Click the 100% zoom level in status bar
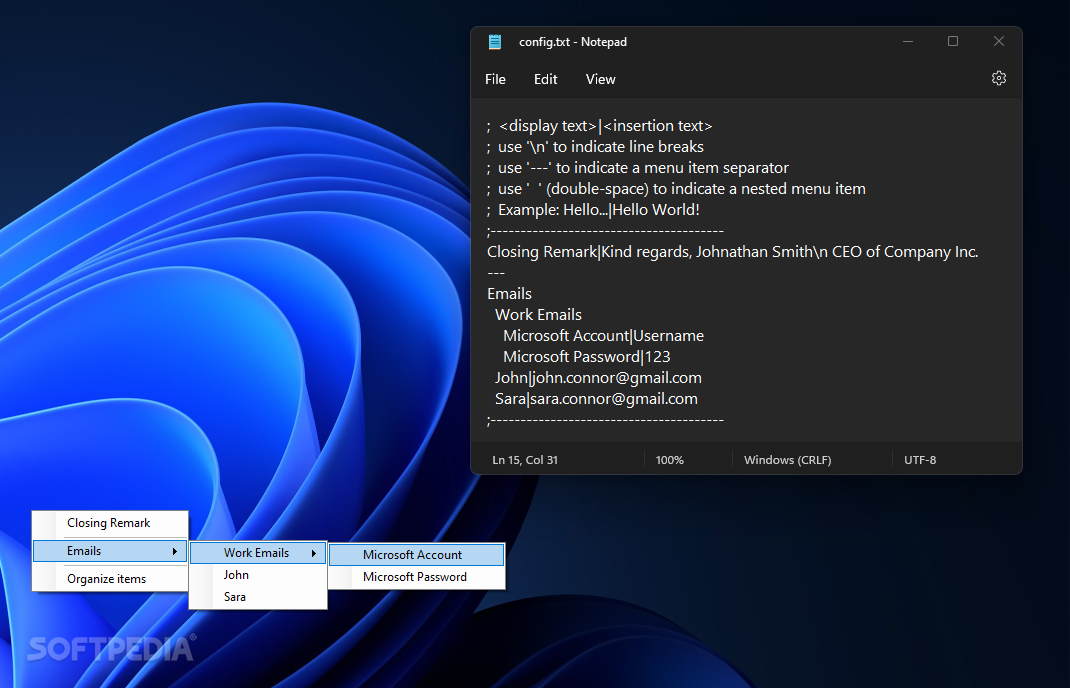The width and height of the screenshot is (1070, 688). [669, 460]
